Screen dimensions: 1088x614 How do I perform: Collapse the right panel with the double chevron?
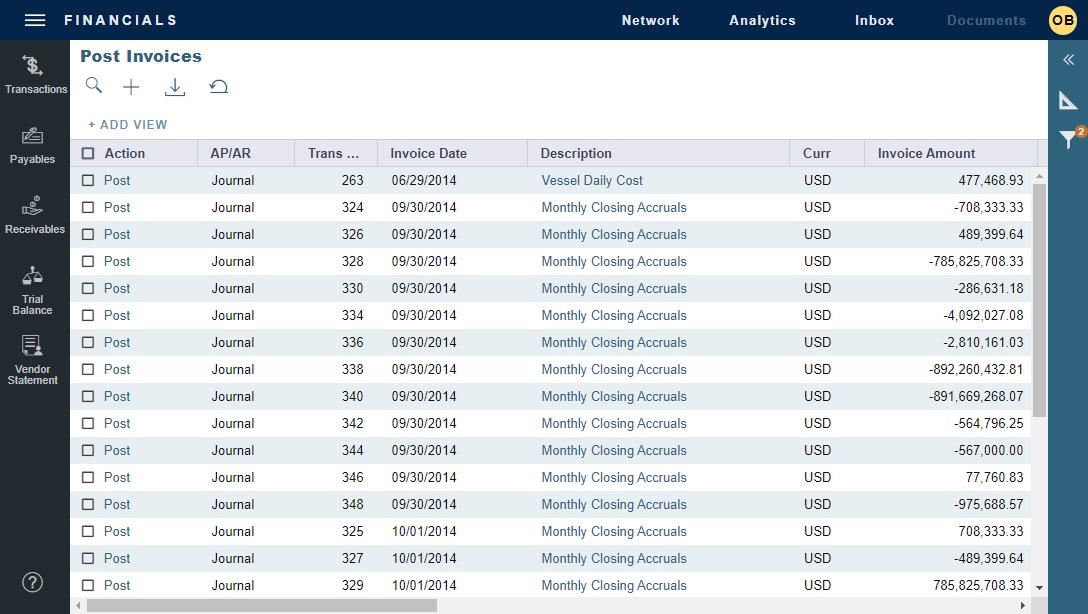[1069, 60]
